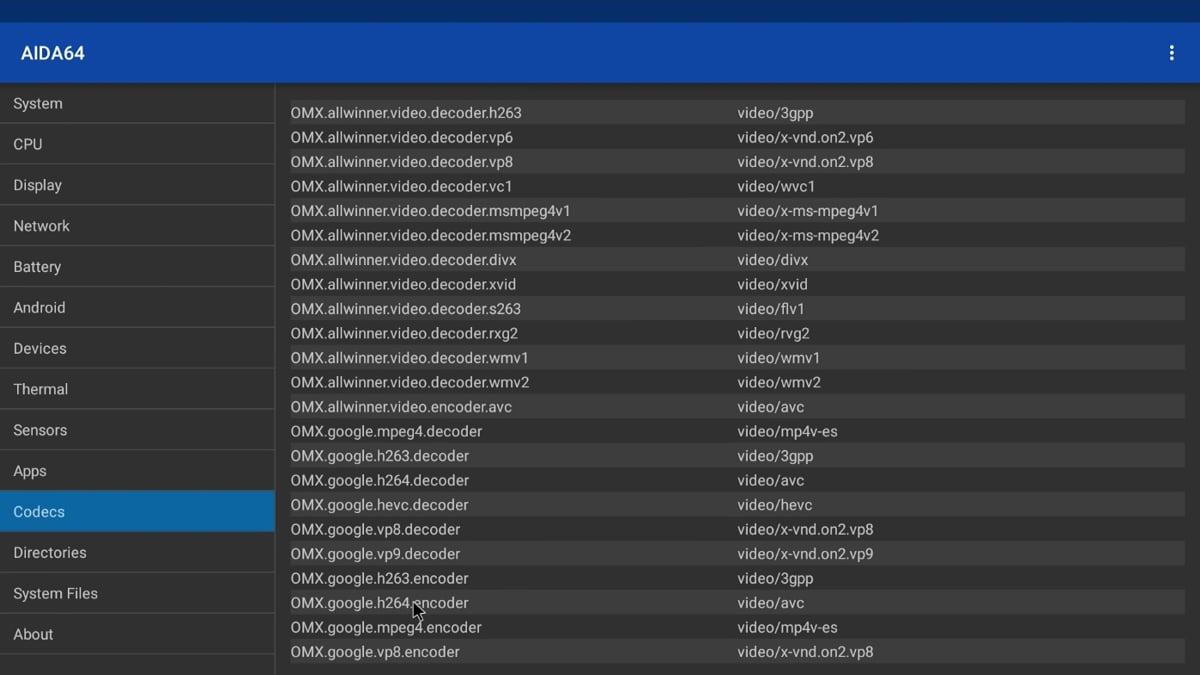Select OMX.allwinner.video.decoder.rxg2 row

pos(737,333)
